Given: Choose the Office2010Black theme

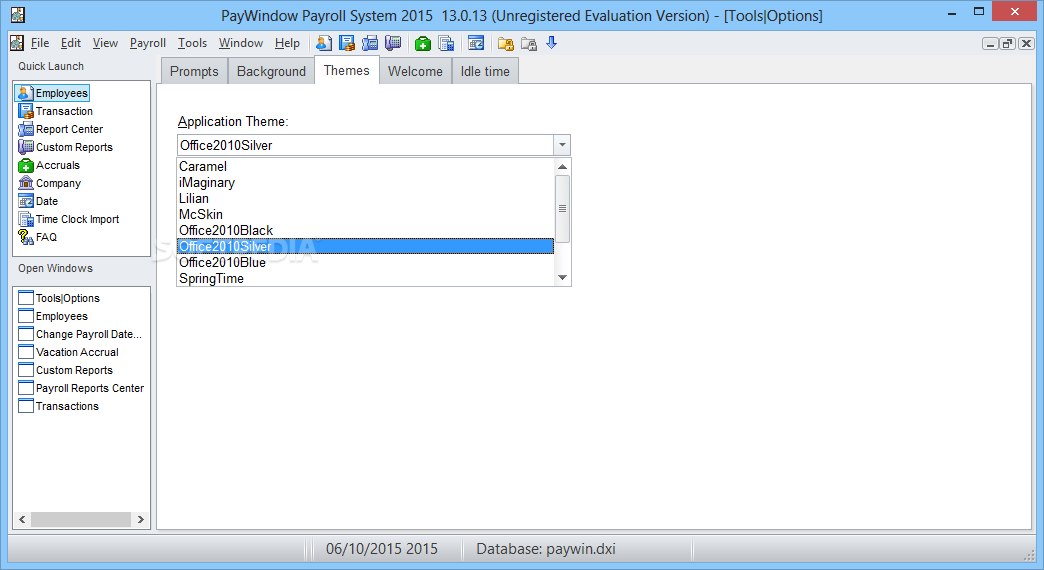Looking at the screenshot, I should [x=365, y=230].
